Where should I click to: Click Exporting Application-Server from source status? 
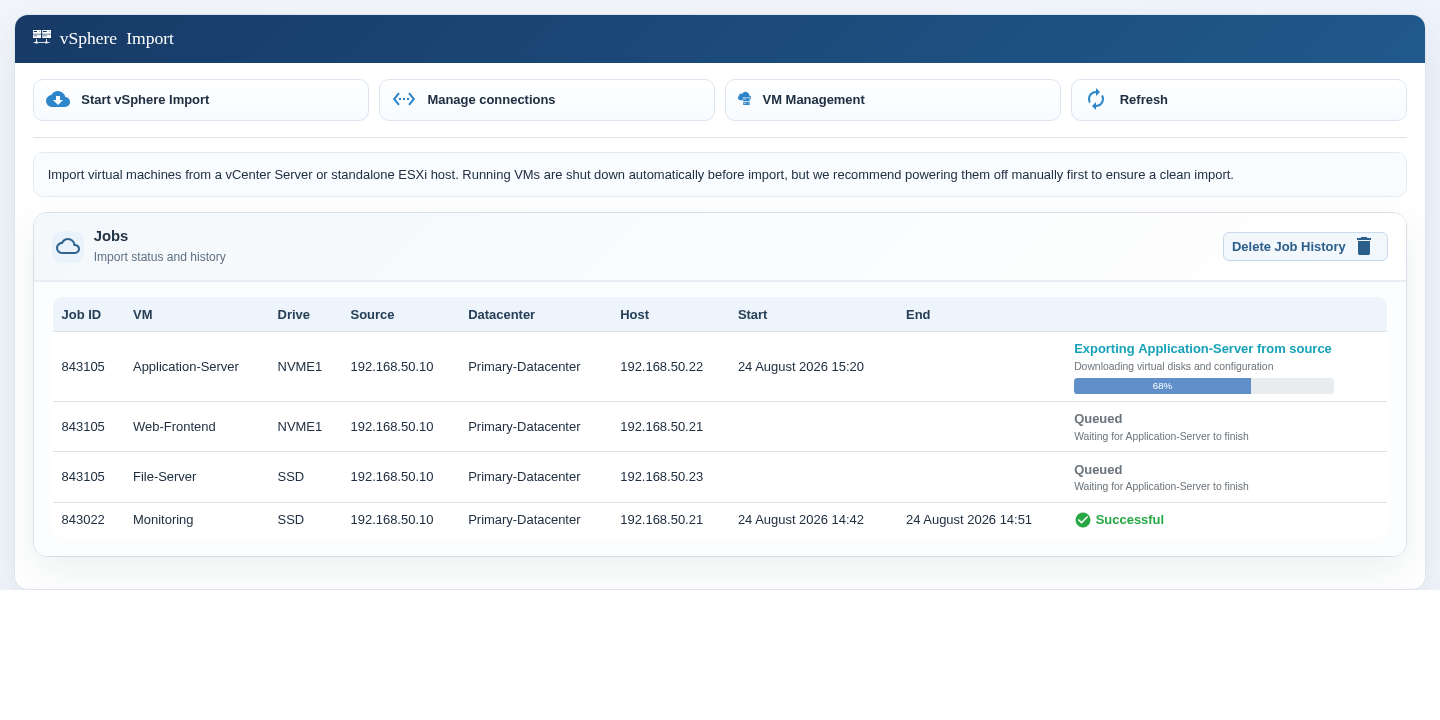point(1203,348)
